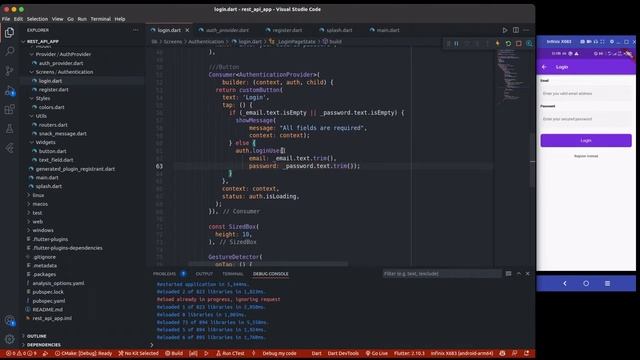
Task: Open the Selection menu
Action: tap(37, 19)
